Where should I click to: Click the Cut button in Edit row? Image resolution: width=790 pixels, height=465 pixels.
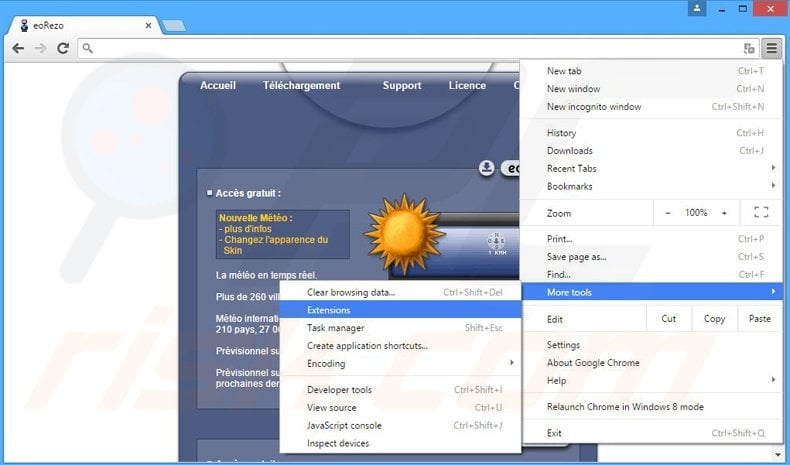point(669,319)
